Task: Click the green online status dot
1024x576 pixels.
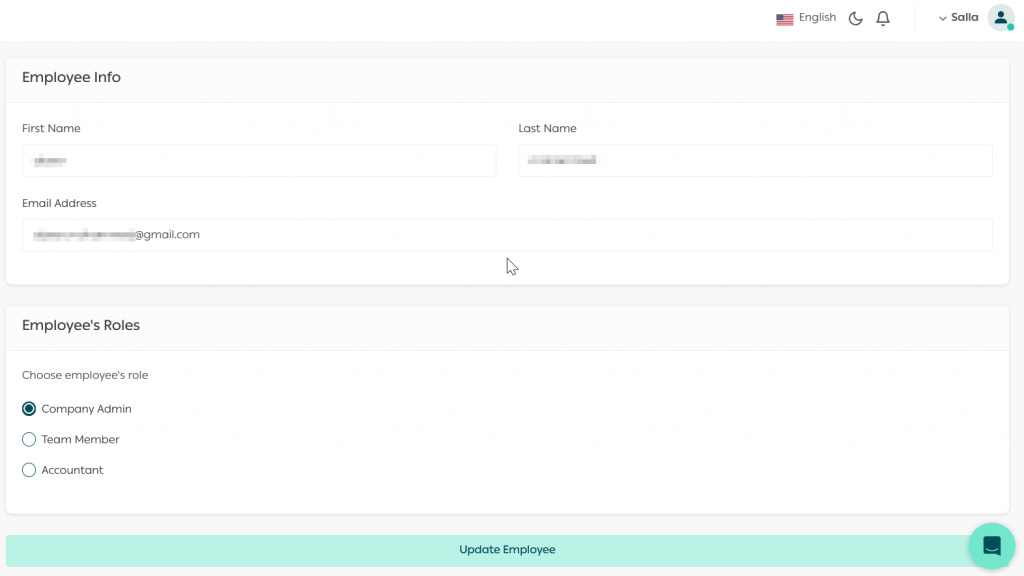Action: coord(1010,27)
